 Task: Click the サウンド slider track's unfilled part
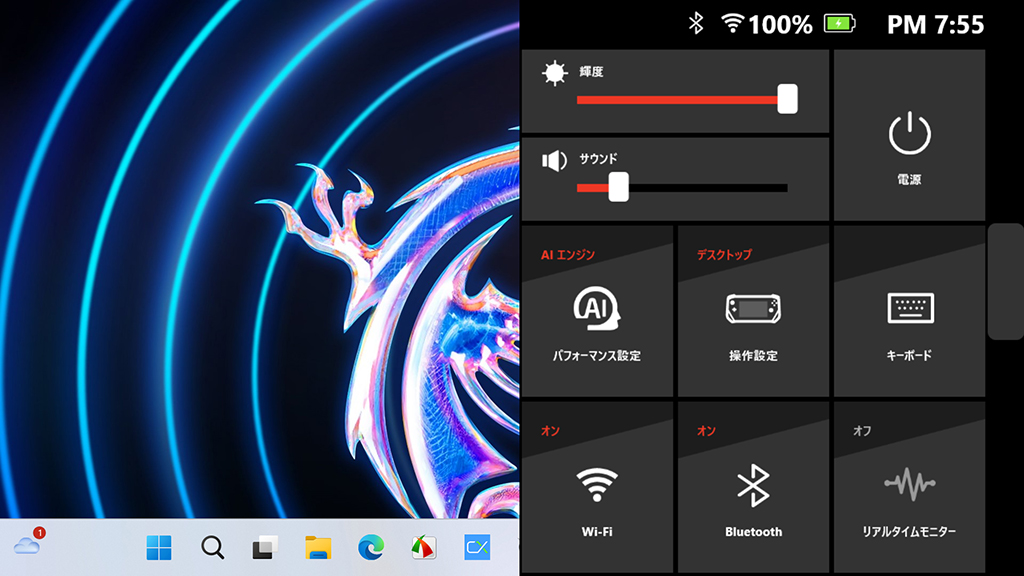708,188
